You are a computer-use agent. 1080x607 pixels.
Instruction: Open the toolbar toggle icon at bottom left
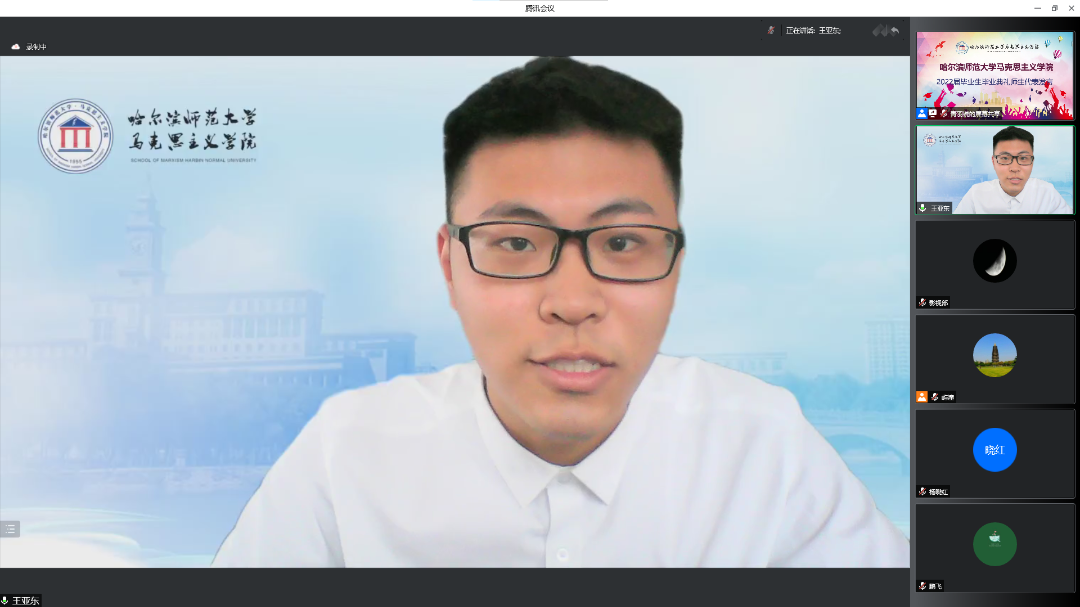click(10, 529)
